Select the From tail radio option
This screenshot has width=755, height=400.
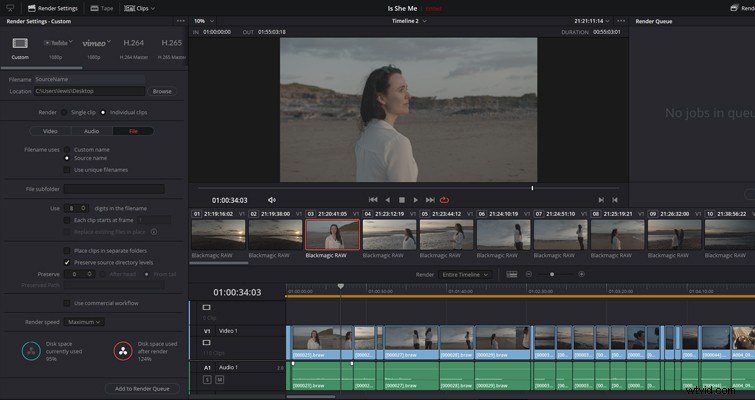coord(146,274)
